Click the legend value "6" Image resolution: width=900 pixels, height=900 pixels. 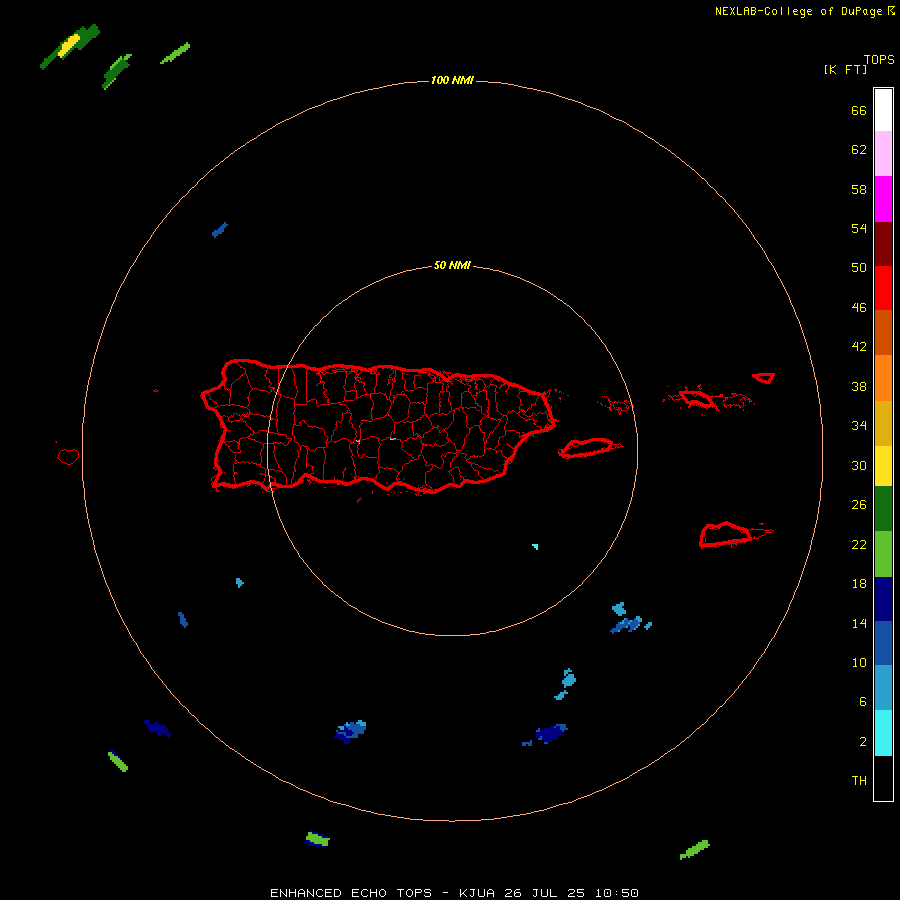(863, 701)
